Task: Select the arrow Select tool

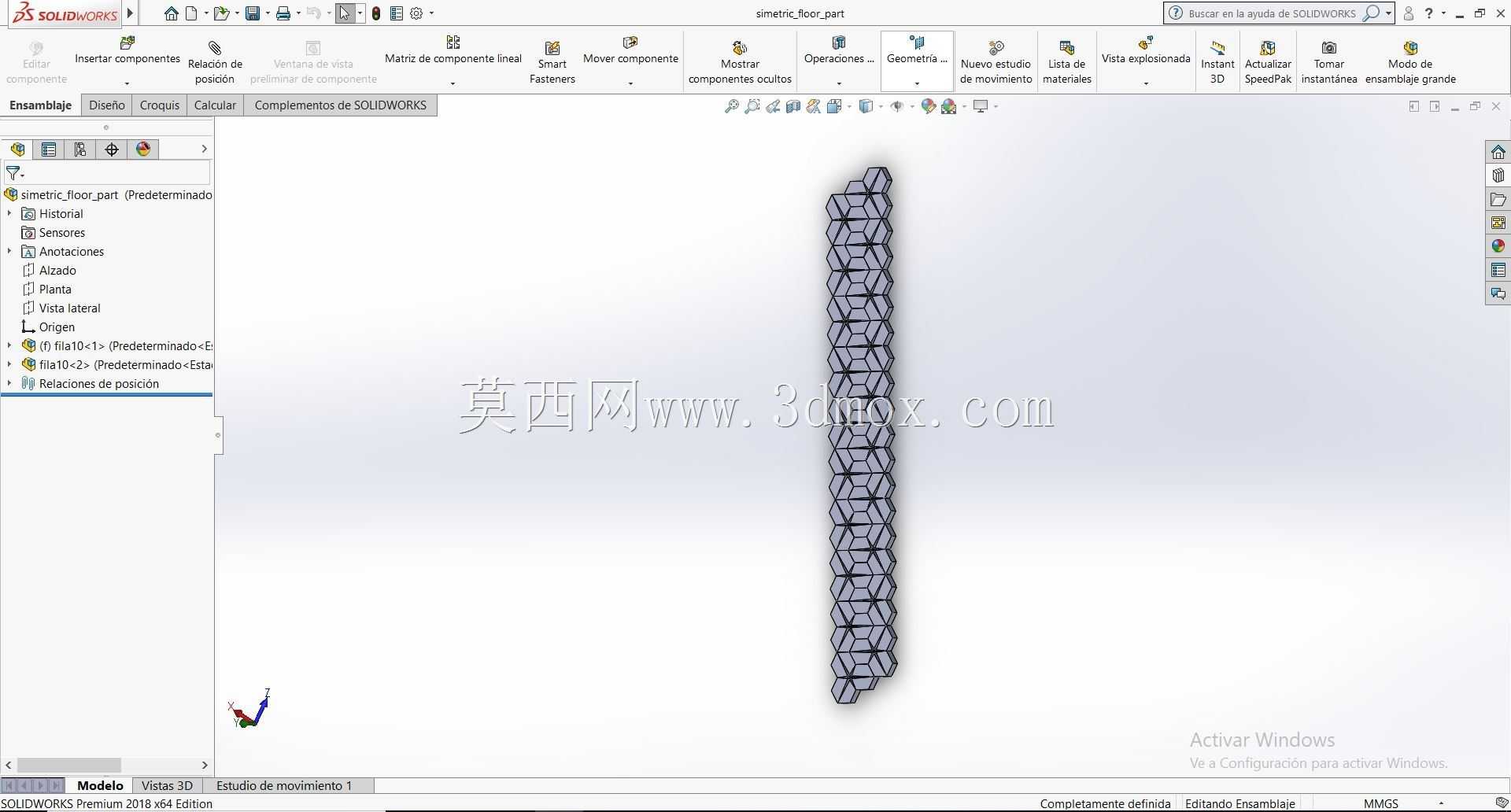Action: [345, 13]
